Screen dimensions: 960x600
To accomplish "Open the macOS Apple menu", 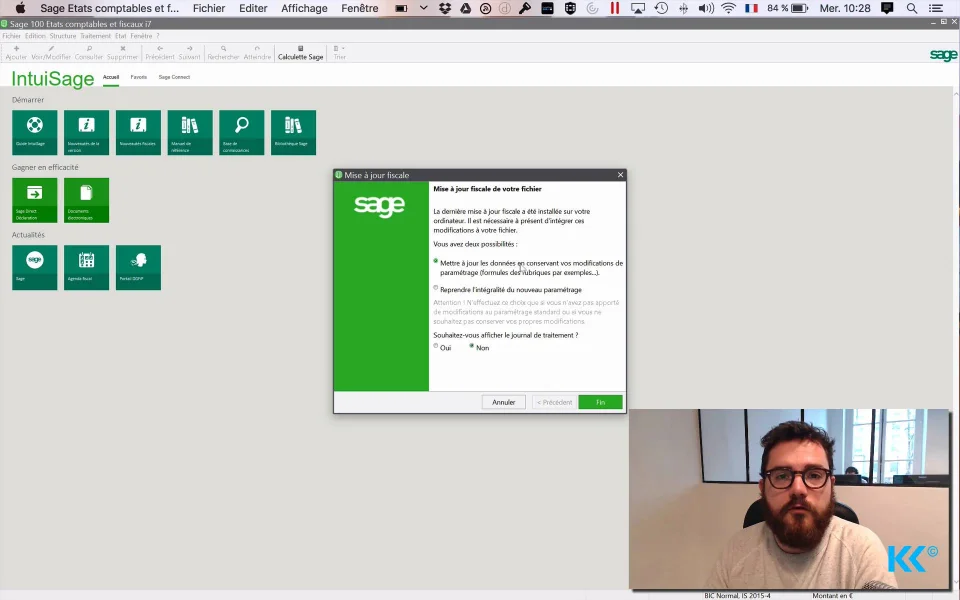I will click(x=20, y=9).
